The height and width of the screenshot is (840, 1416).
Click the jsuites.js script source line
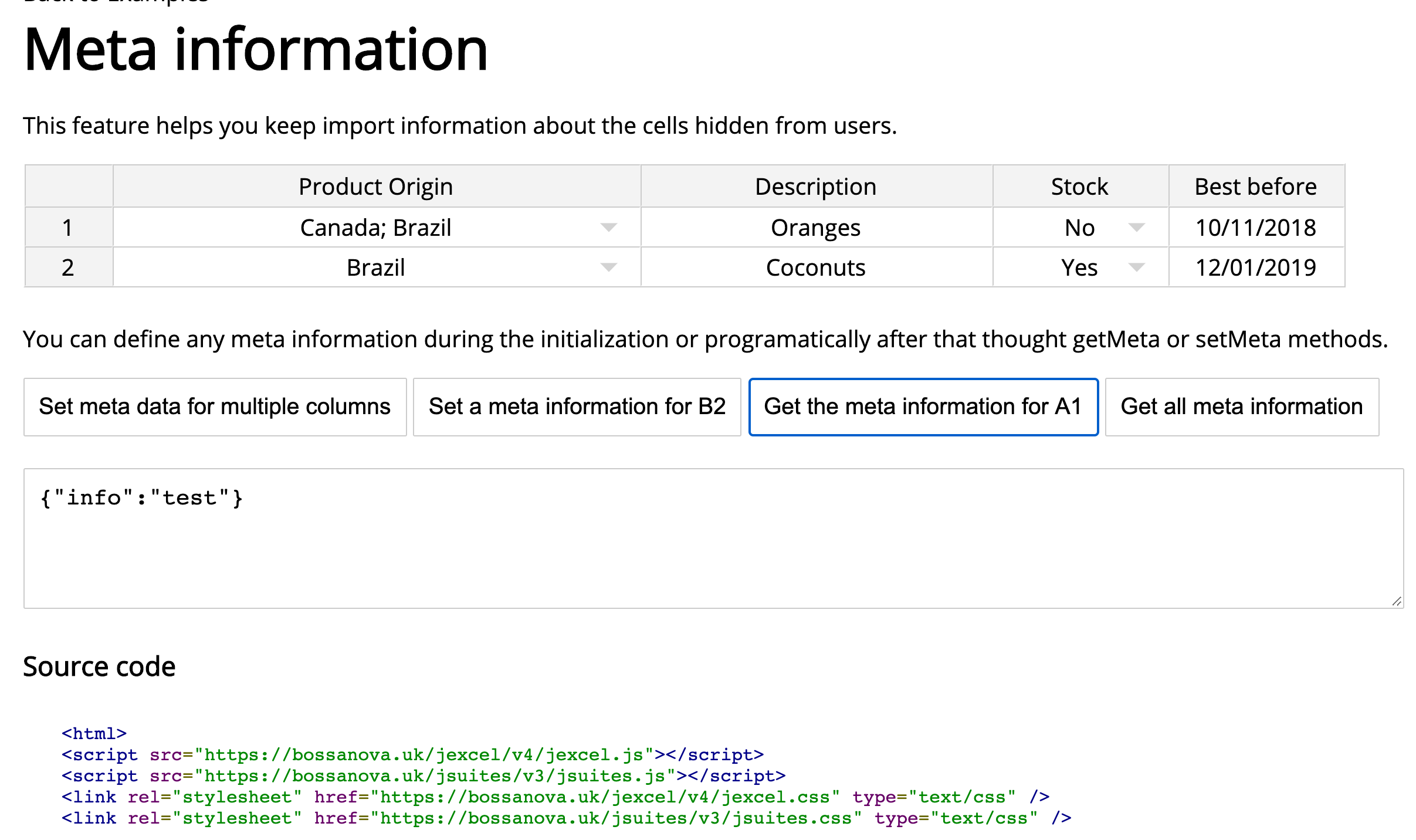tap(424, 775)
